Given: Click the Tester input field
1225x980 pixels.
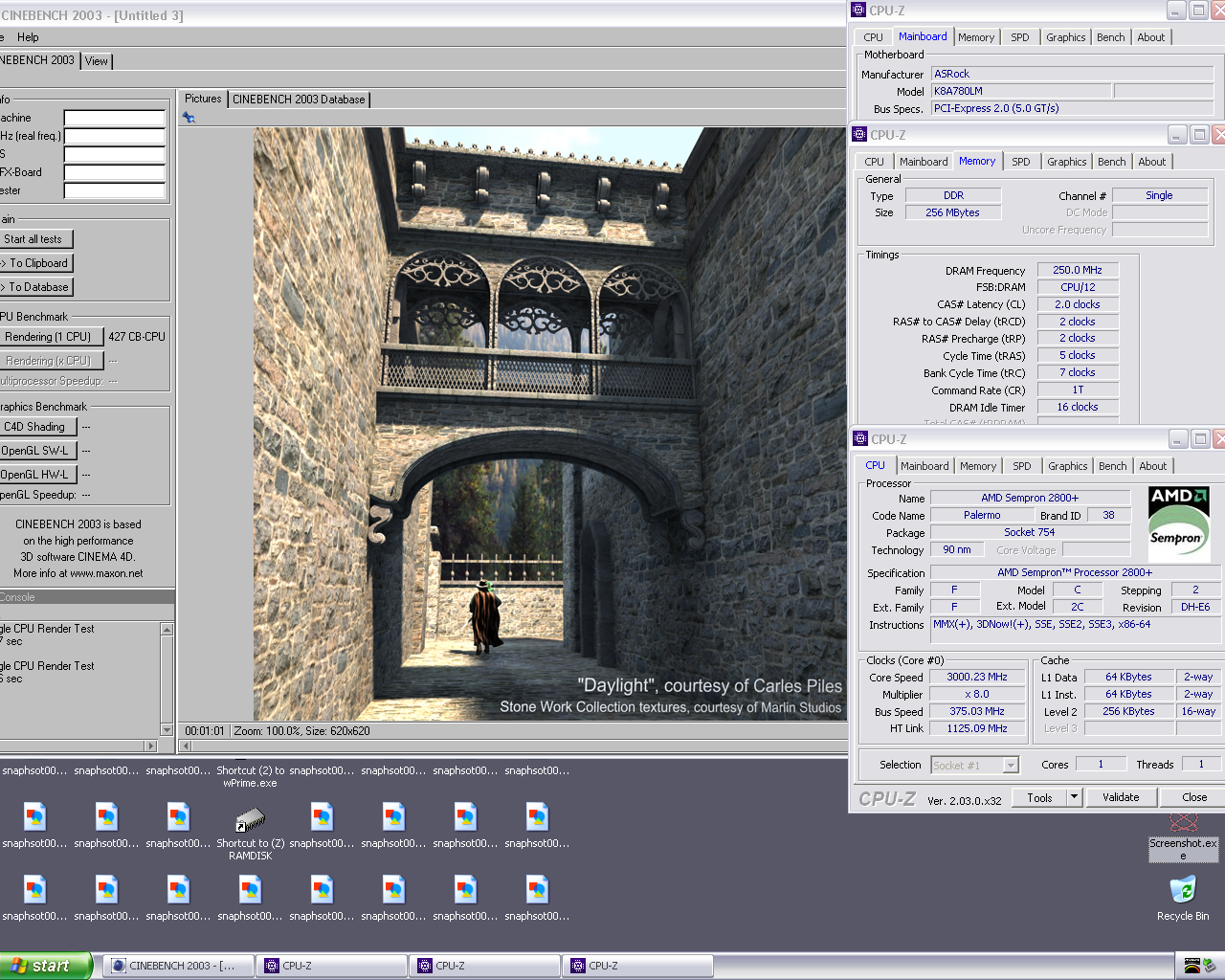Looking at the screenshot, I should point(115,190).
